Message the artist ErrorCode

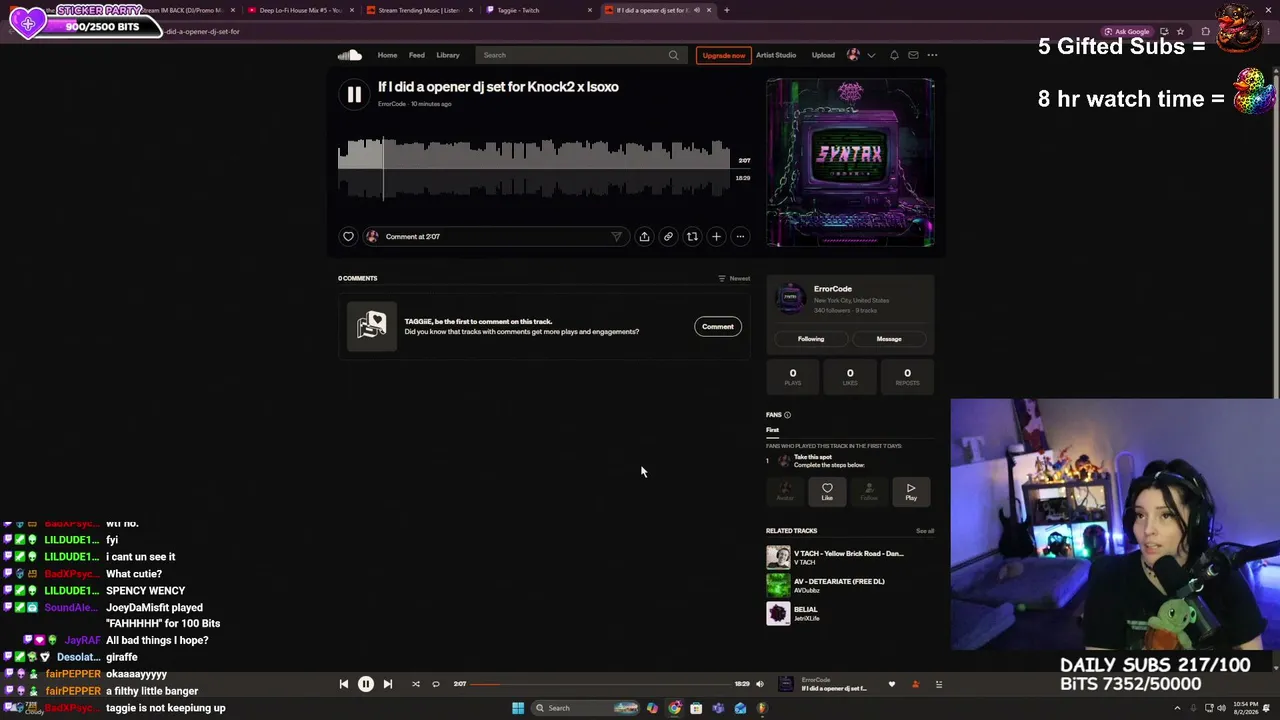click(x=889, y=339)
